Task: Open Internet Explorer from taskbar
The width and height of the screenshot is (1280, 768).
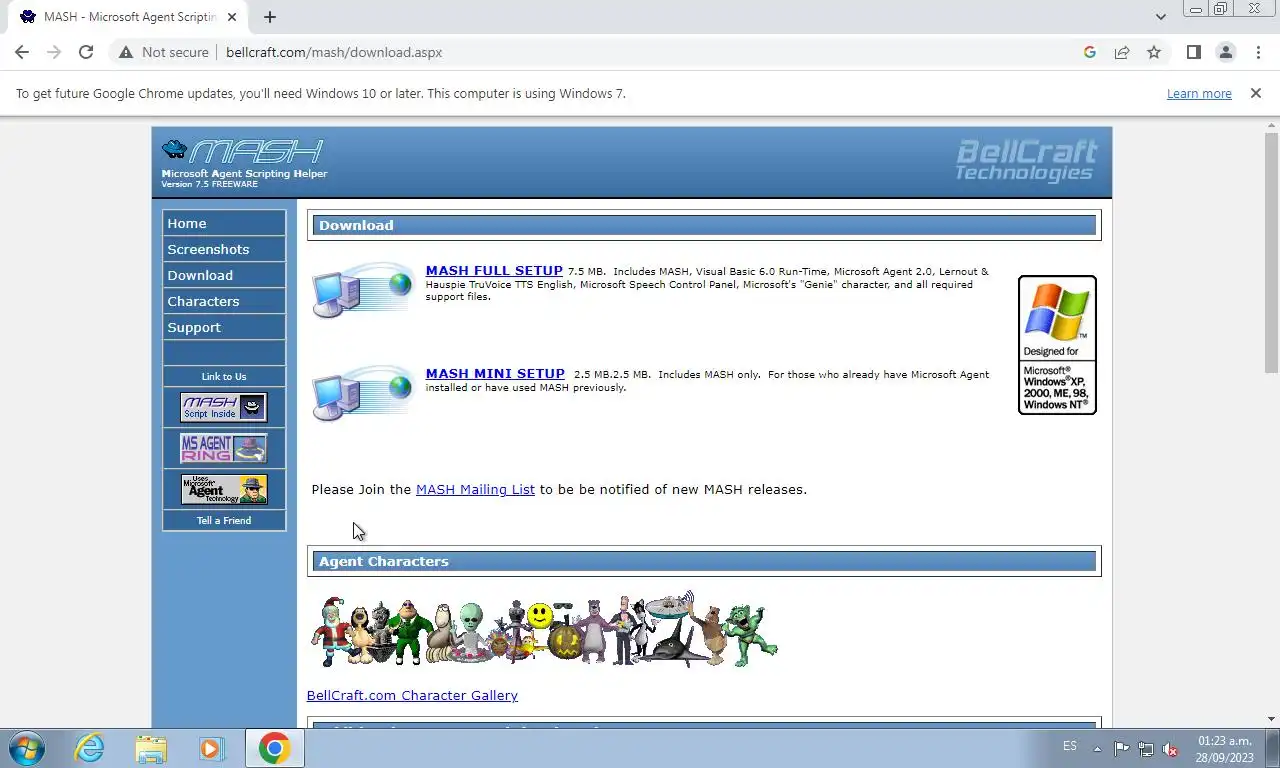Action: click(x=90, y=748)
